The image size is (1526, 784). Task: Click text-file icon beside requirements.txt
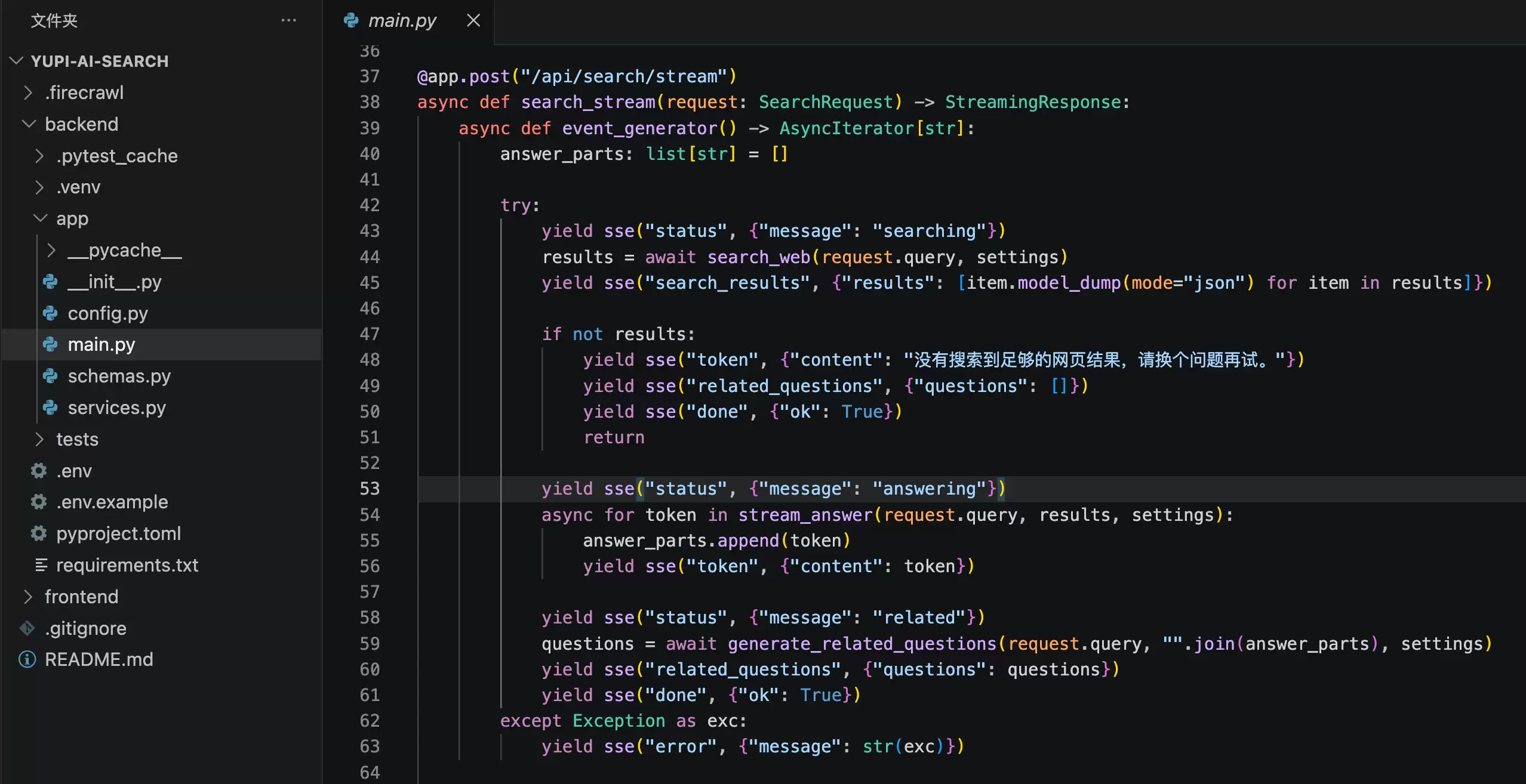pos(41,565)
